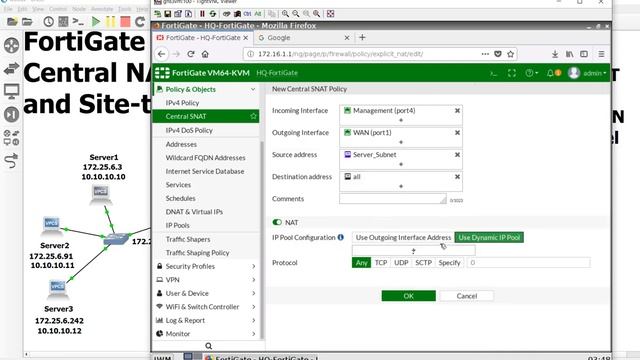Screen dimensions: 640x360
Task: Open FortiGate notifications bell icon
Action: (550, 73)
